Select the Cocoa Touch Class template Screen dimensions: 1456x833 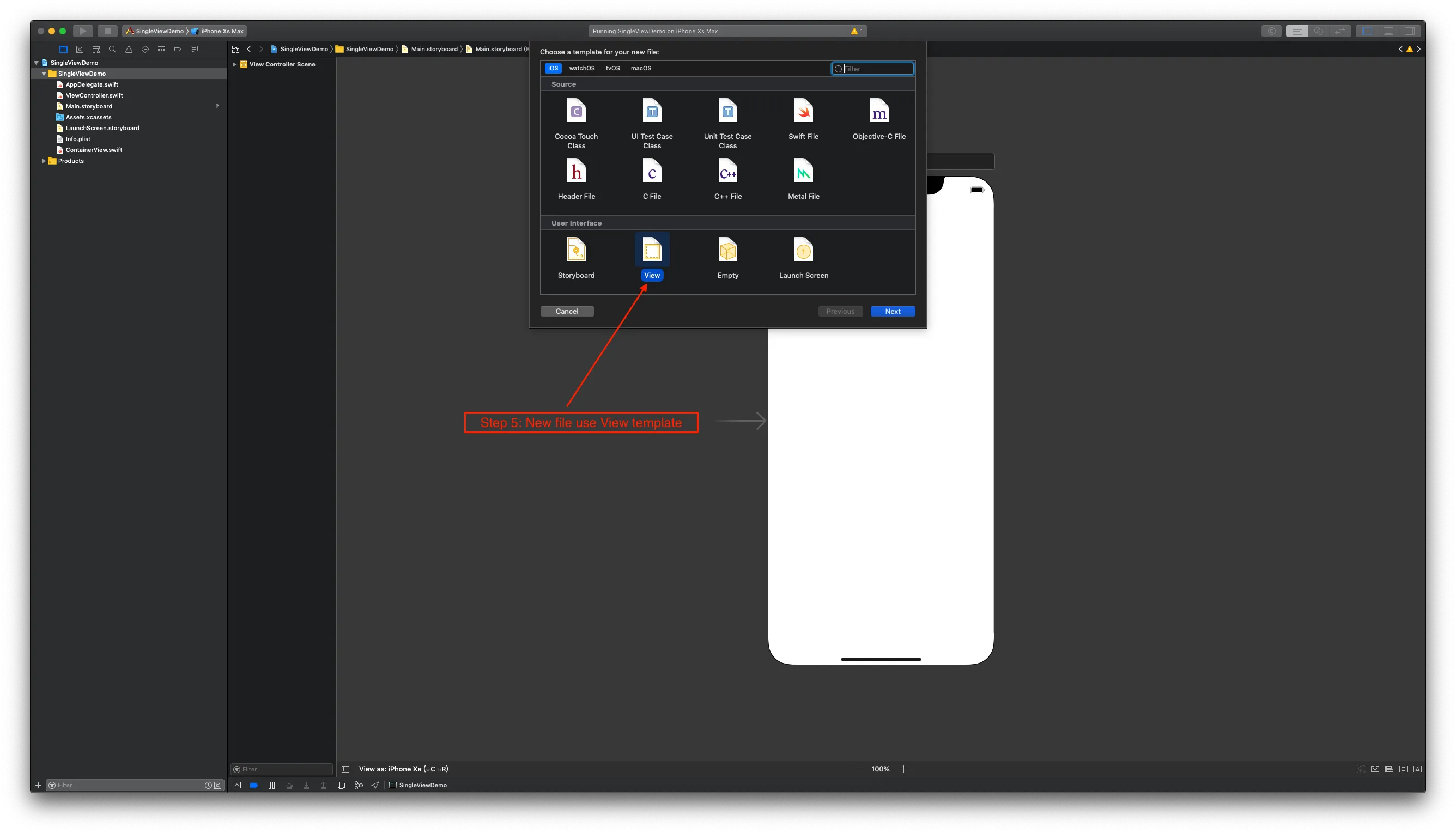coord(576,112)
